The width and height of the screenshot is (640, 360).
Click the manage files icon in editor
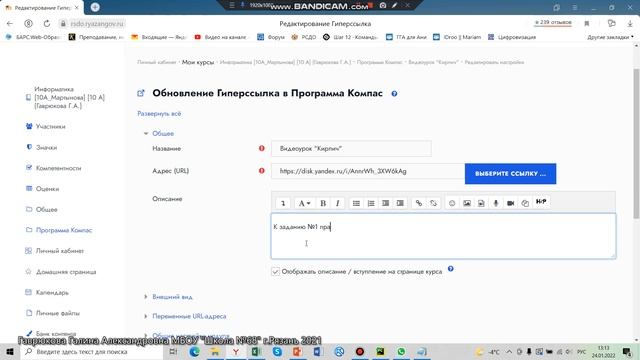click(525, 203)
